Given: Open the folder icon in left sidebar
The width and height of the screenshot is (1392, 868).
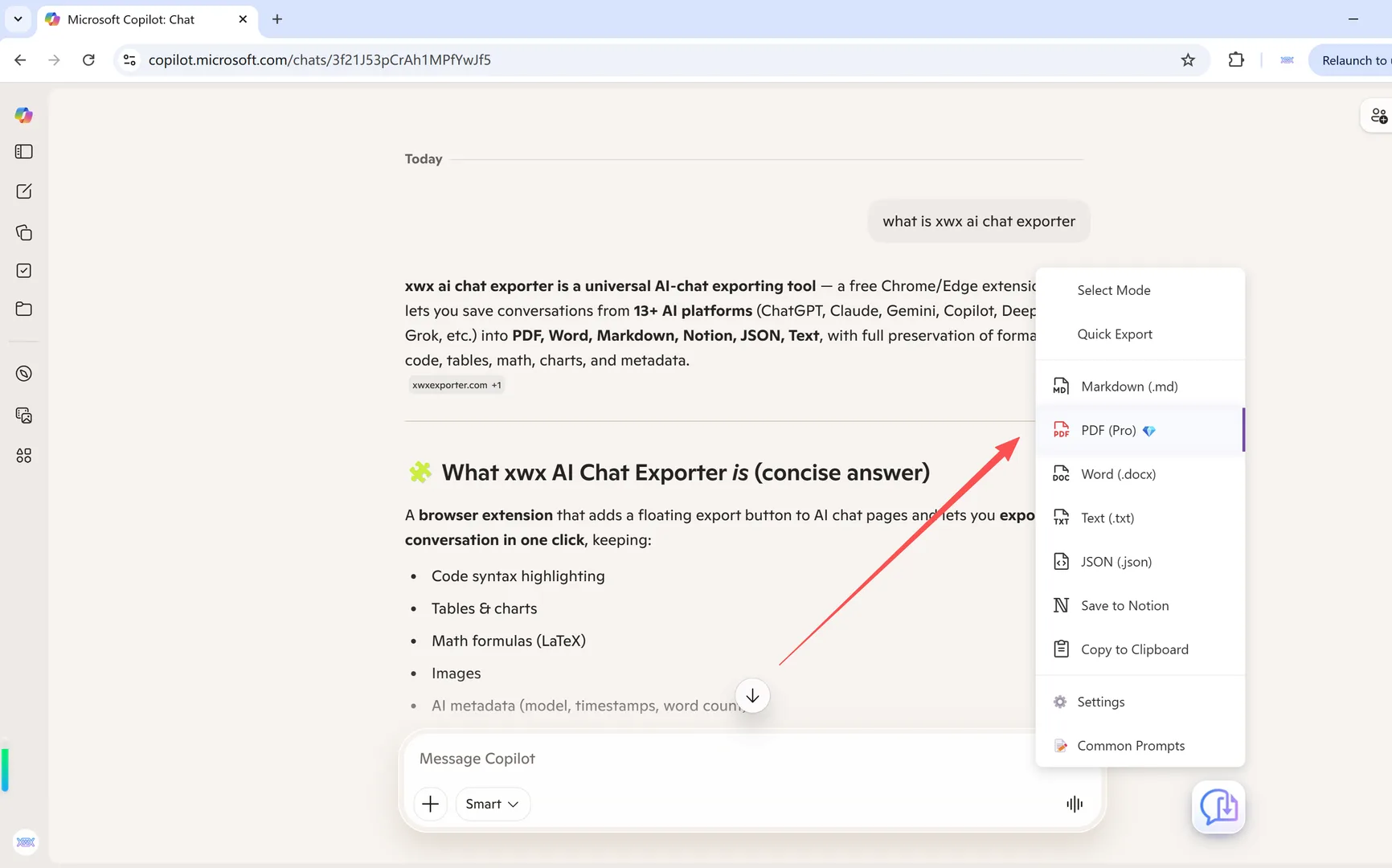Looking at the screenshot, I should (x=24, y=309).
